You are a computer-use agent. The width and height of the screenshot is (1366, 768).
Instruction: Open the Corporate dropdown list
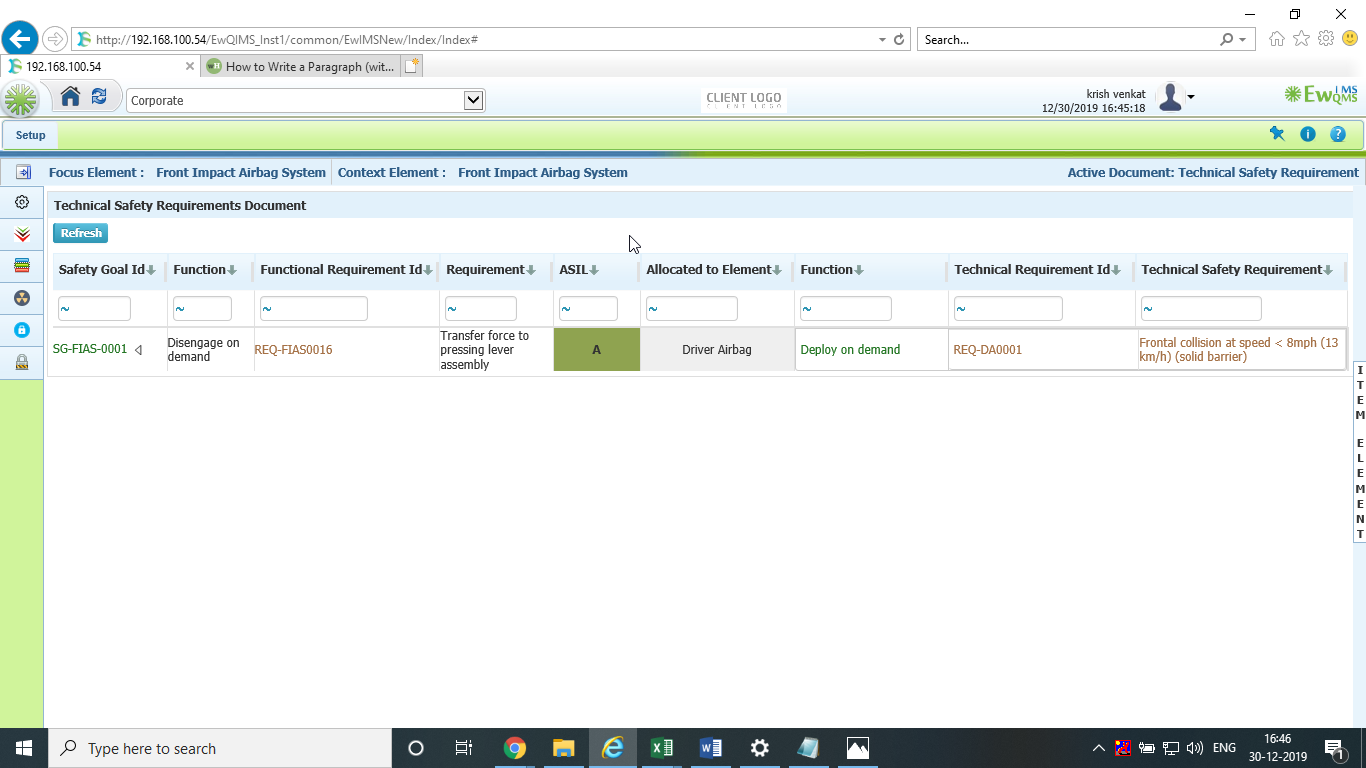tap(474, 100)
